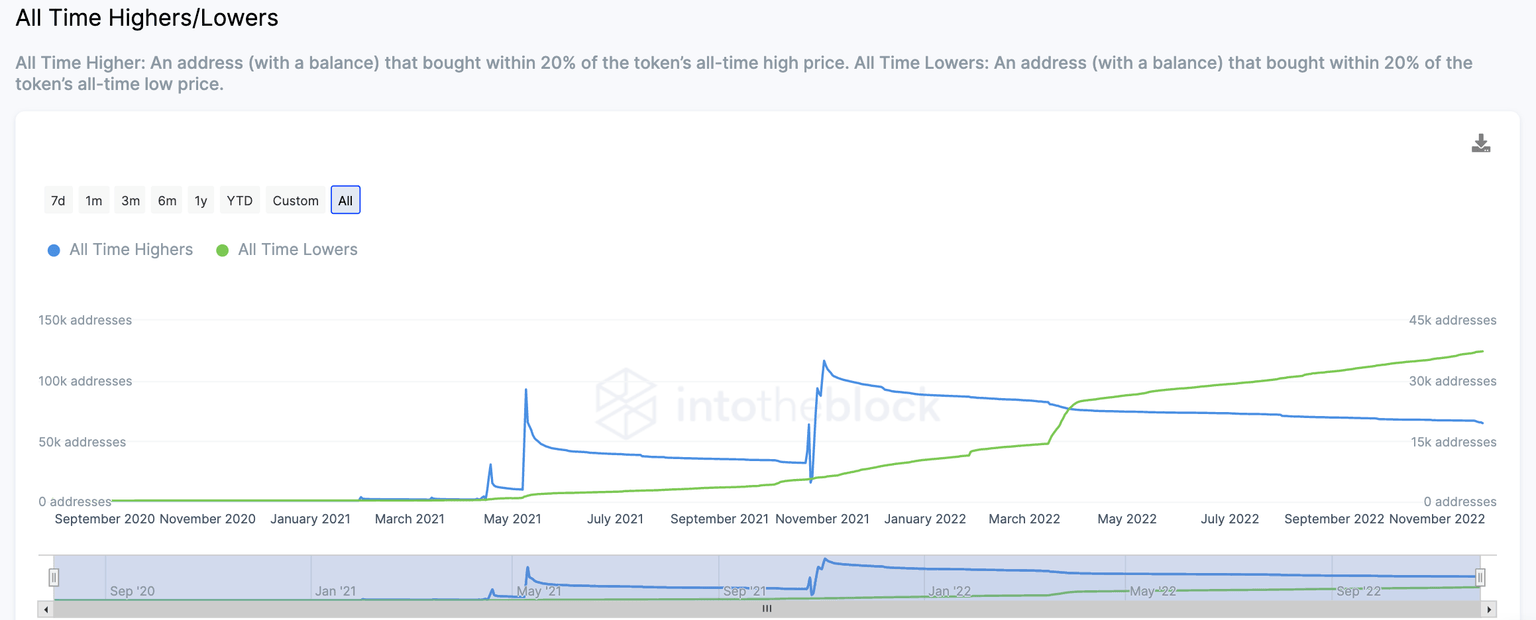Screen dimensions: 1536x620
Task: Toggle the All Time Highers series marker
Action: click(54, 250)
